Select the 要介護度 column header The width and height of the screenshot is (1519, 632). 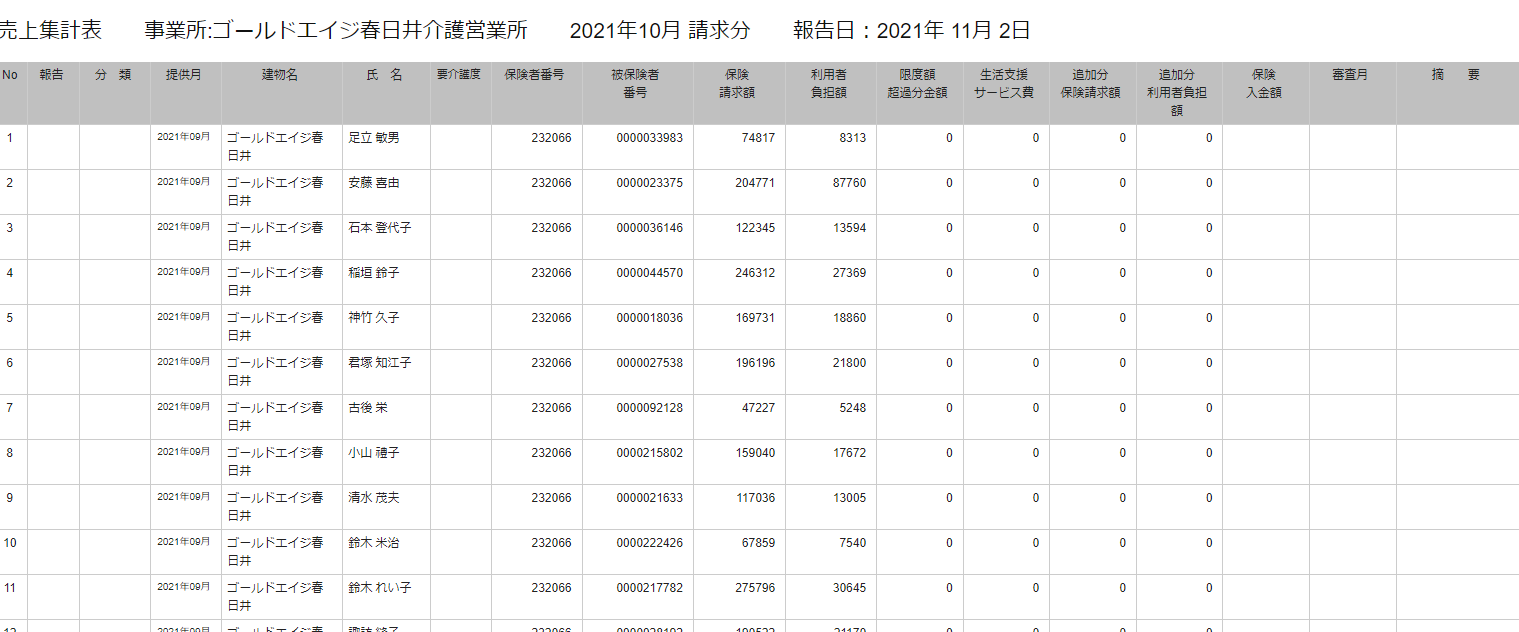click(460, 75)
